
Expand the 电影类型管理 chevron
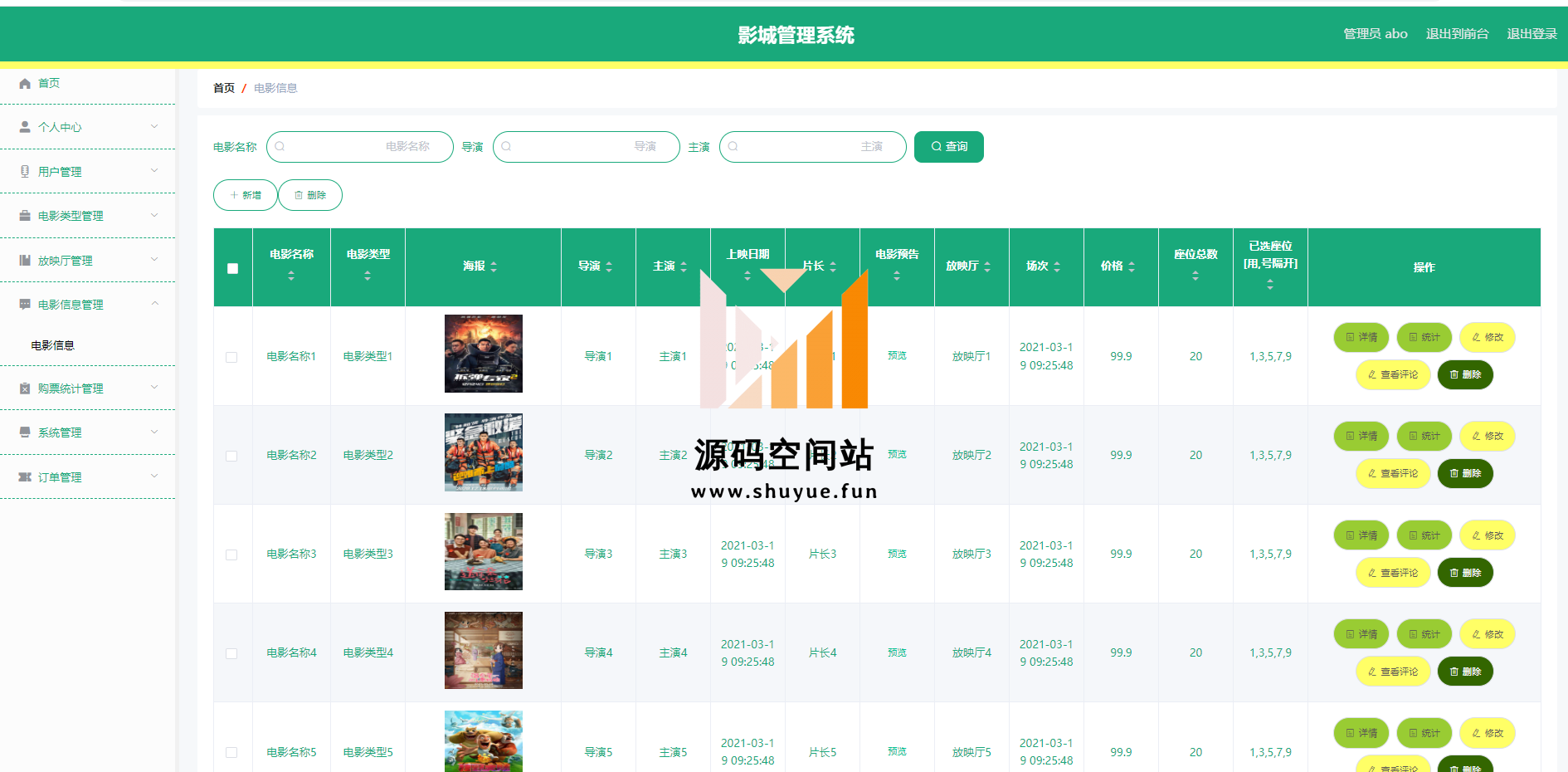tap(154, 215)
